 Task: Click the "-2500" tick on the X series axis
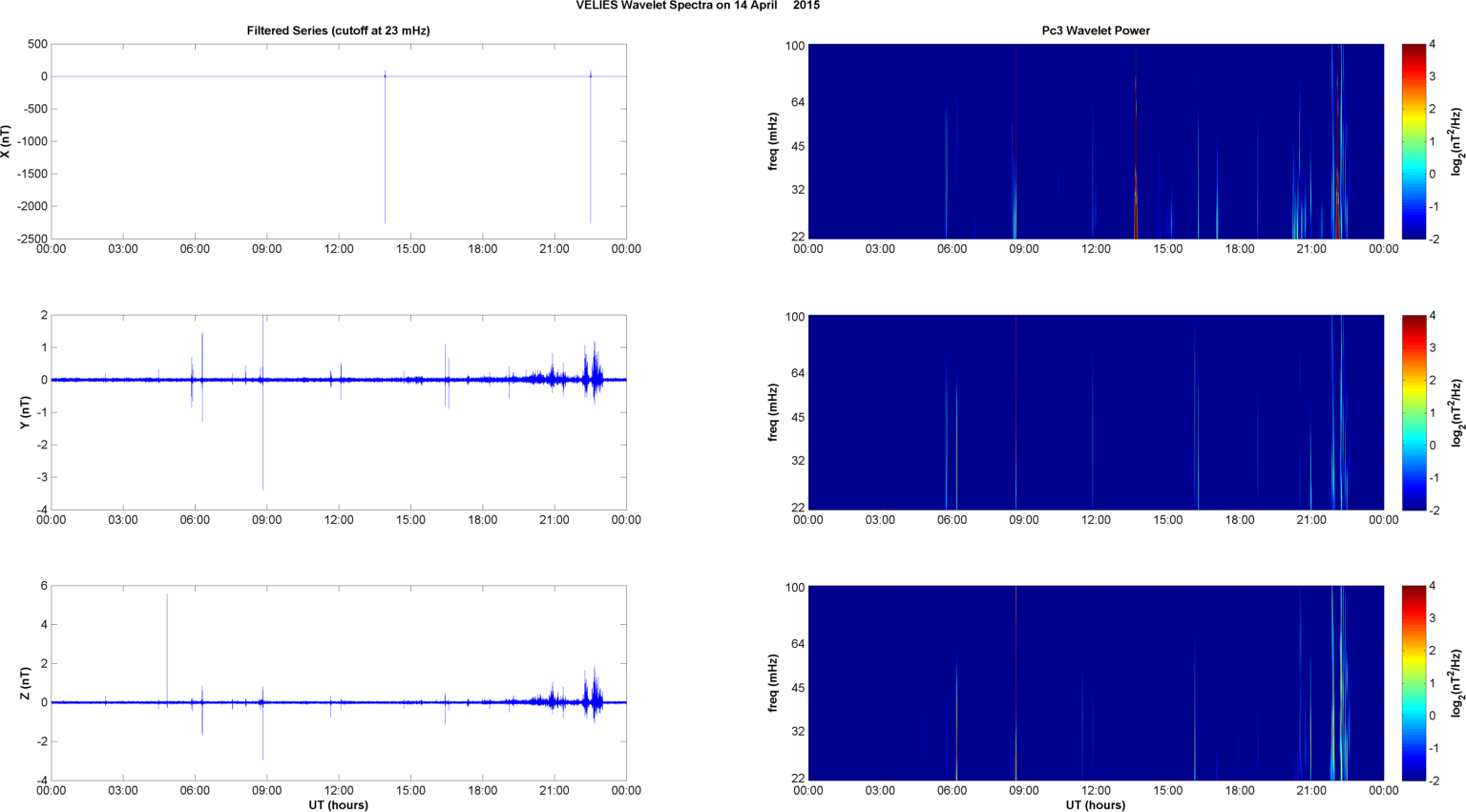point(31,239)
